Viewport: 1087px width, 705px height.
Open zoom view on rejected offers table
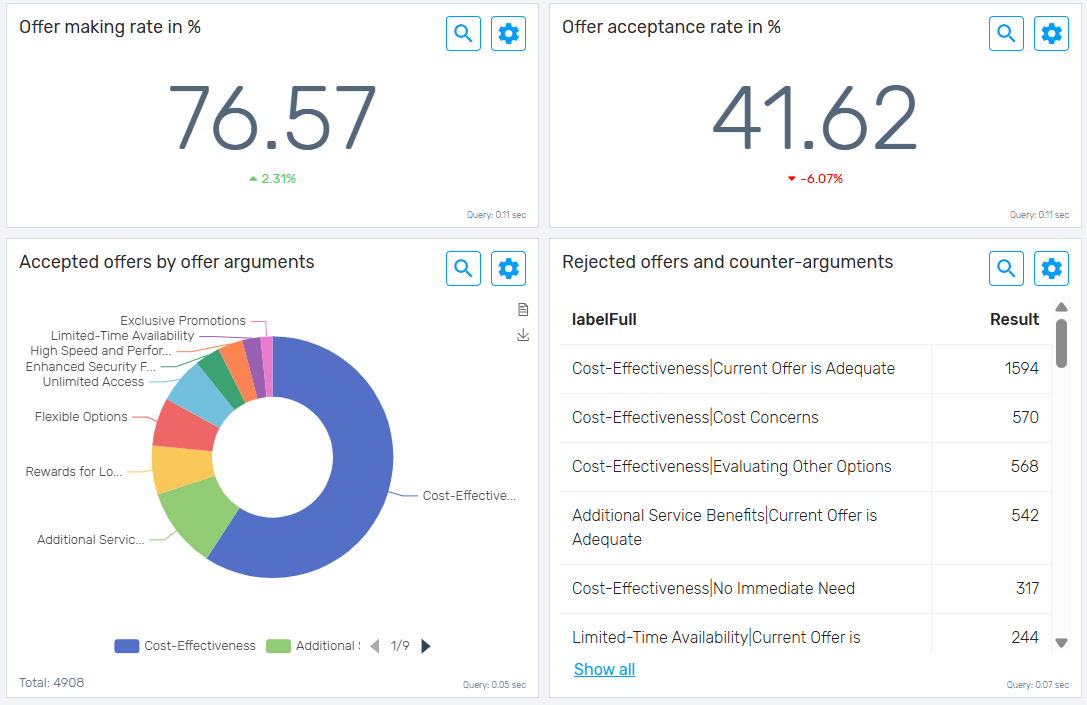[1006, 268]
